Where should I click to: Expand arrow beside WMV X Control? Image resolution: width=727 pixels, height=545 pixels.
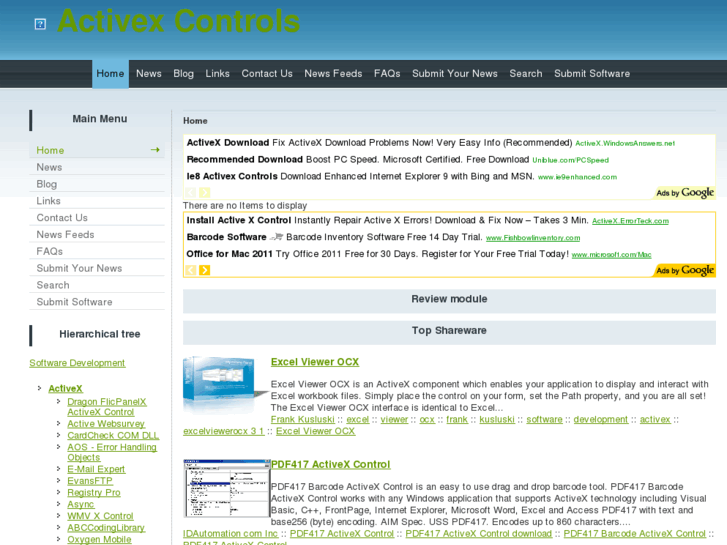pyautogui.click(x=58, y=515)
